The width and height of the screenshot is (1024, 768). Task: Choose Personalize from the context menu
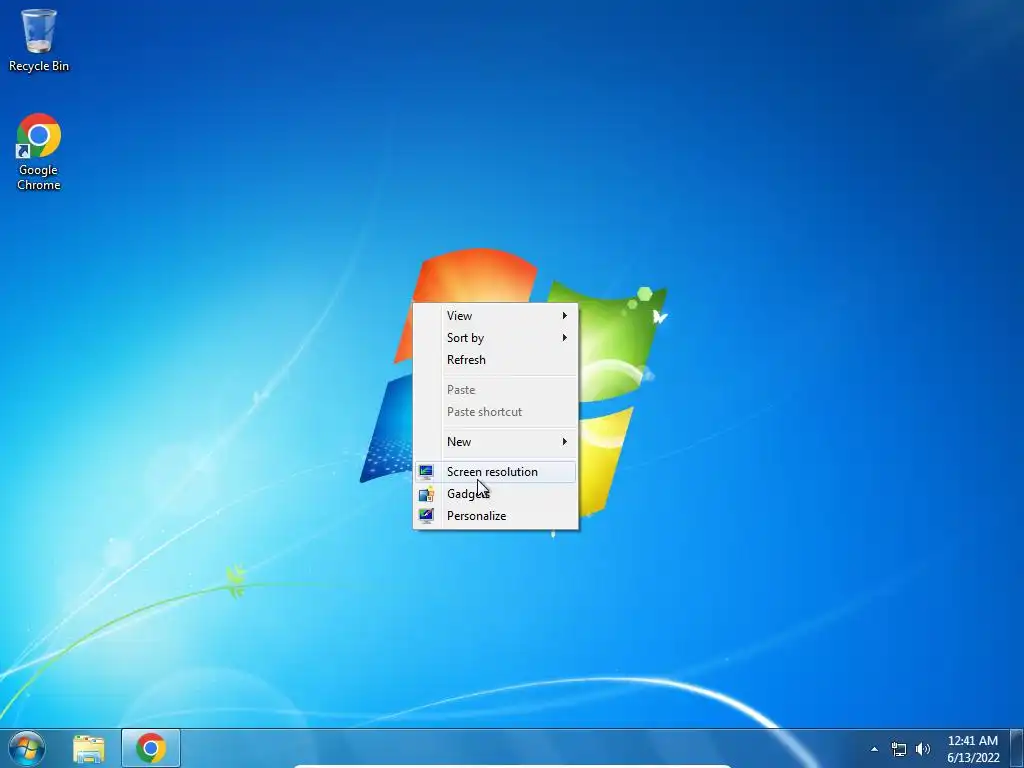coord(496,516)
